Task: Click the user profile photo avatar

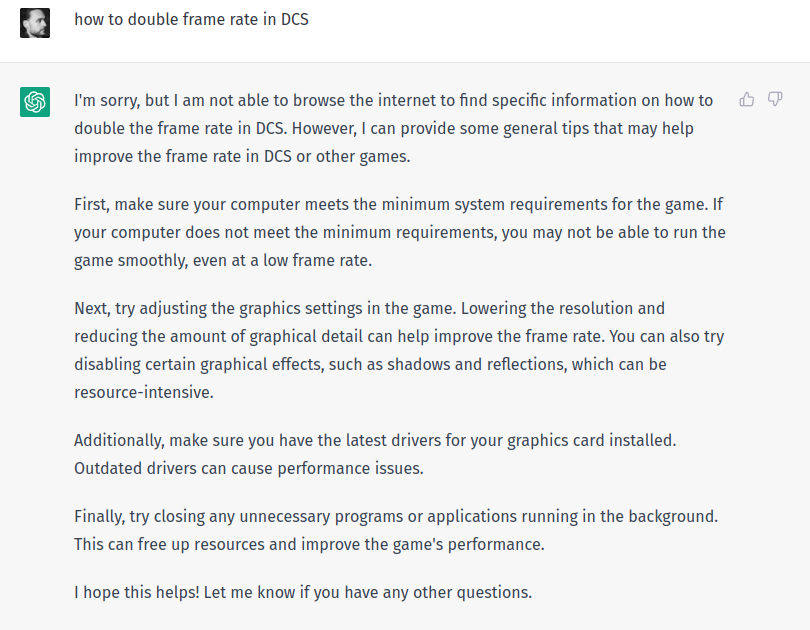Action: tap(35, 22)
